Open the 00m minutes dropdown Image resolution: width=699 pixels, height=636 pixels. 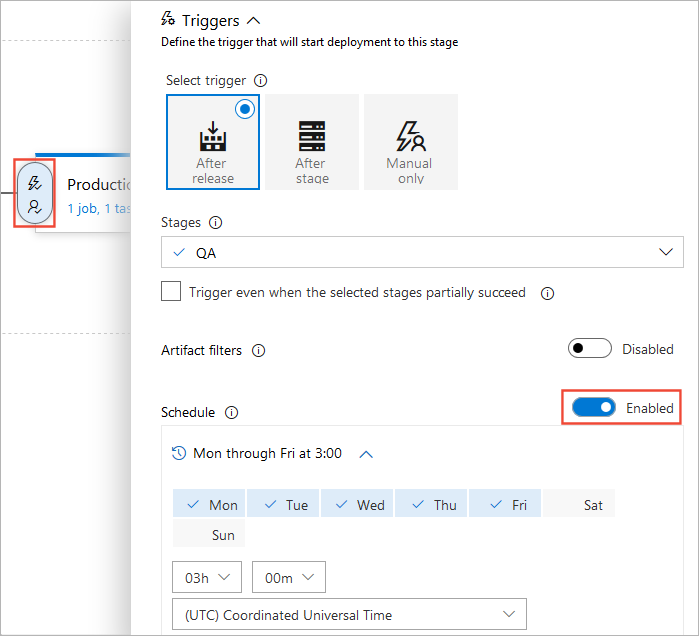[x=289, y=577]
